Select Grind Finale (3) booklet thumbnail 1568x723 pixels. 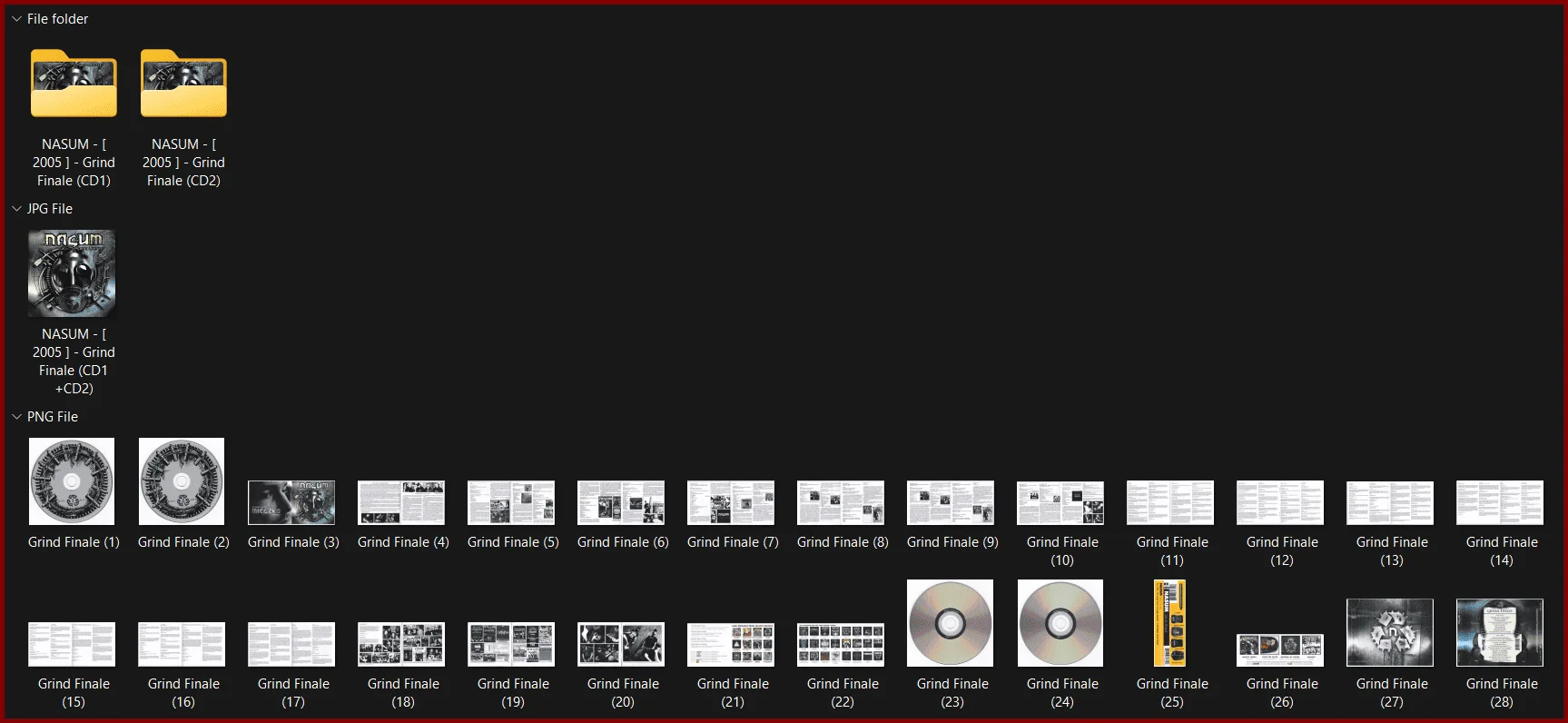(291, 502)
